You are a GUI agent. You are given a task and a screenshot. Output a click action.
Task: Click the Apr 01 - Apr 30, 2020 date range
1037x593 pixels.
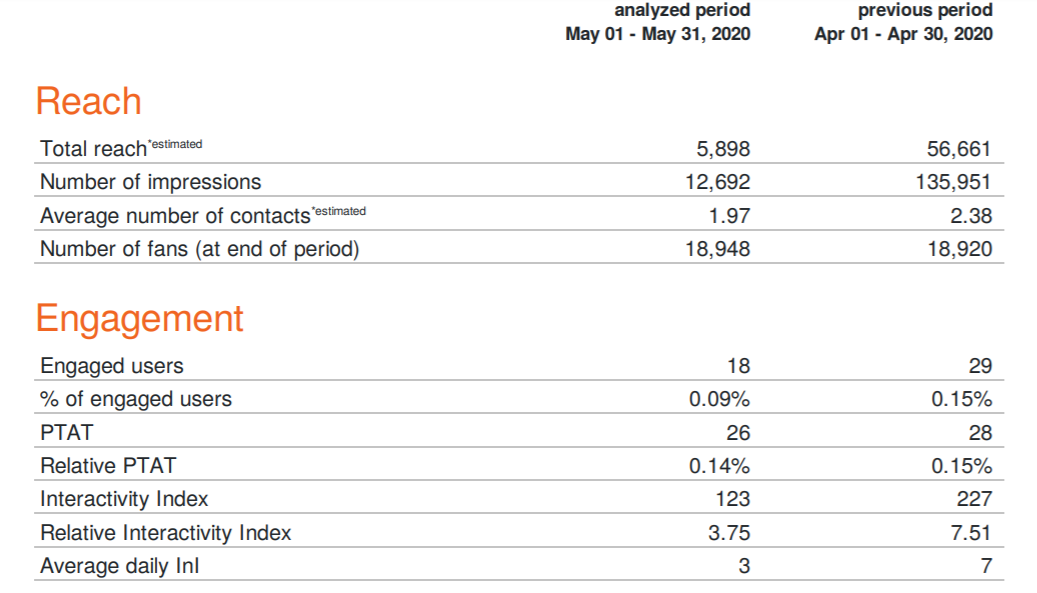point(904,34)
